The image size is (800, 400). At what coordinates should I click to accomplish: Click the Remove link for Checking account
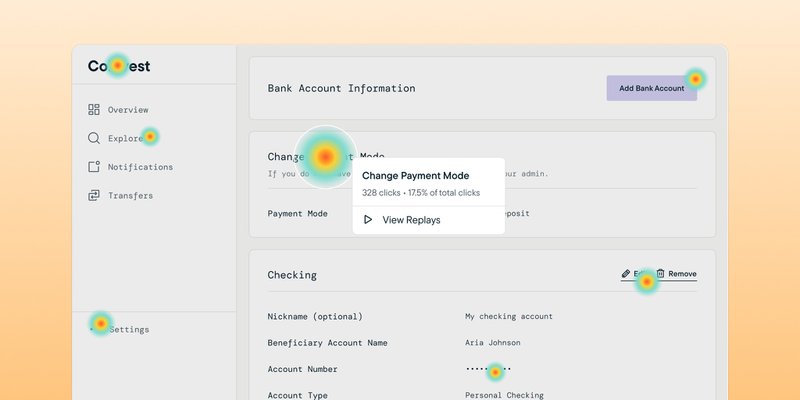[x=682, y=273]
